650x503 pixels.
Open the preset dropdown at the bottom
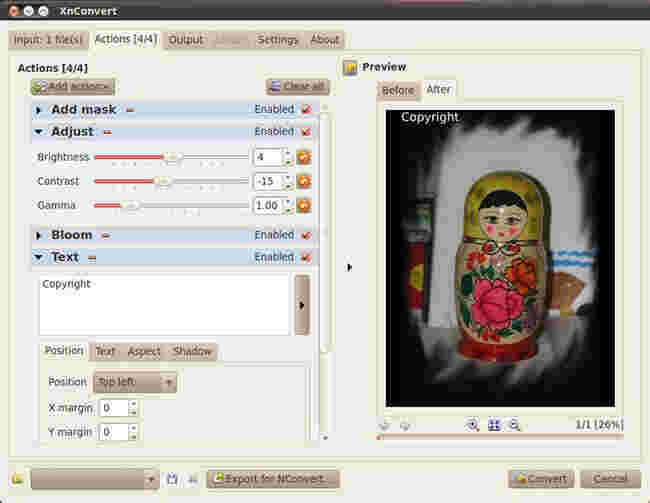[x=95, y=479]
